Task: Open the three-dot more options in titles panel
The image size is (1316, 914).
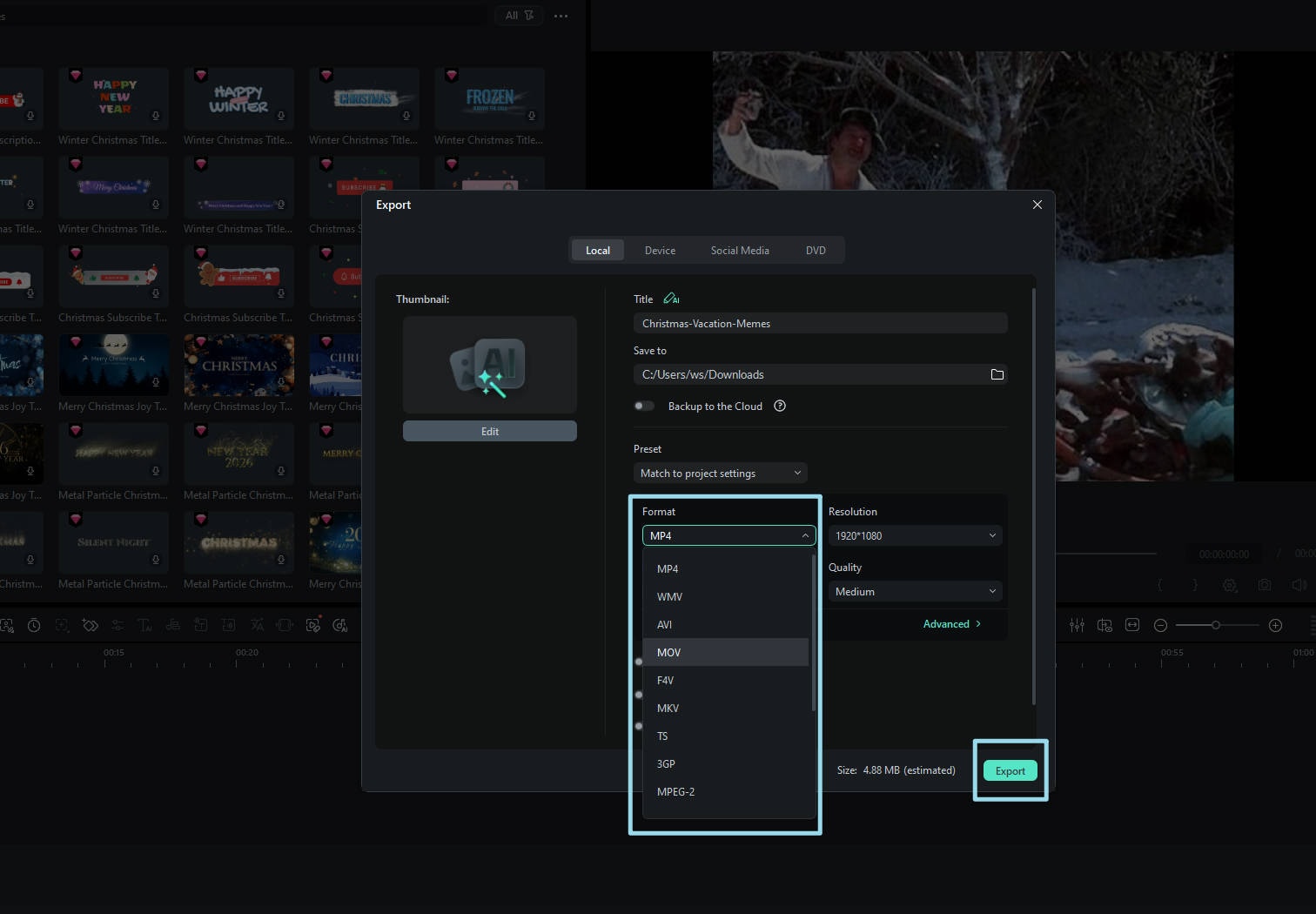Action: pyautogui.click(x=561, y=16)
